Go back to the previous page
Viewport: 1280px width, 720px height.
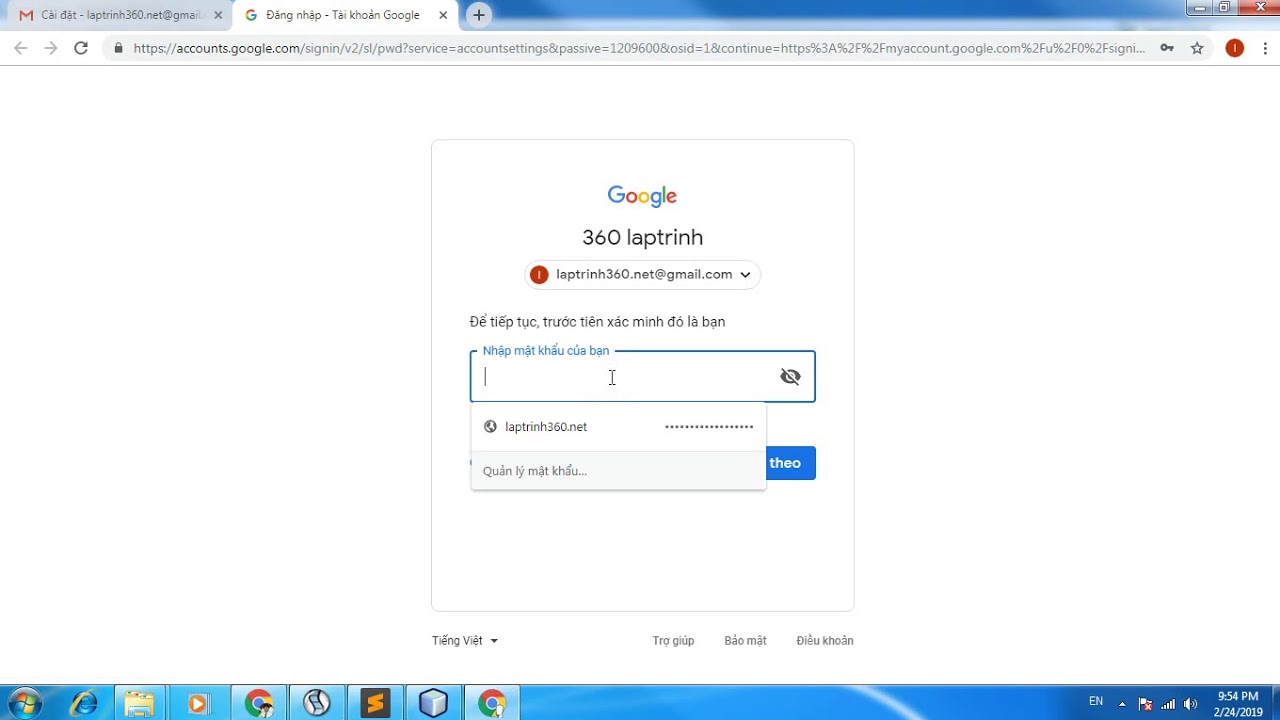pos(21,48)
